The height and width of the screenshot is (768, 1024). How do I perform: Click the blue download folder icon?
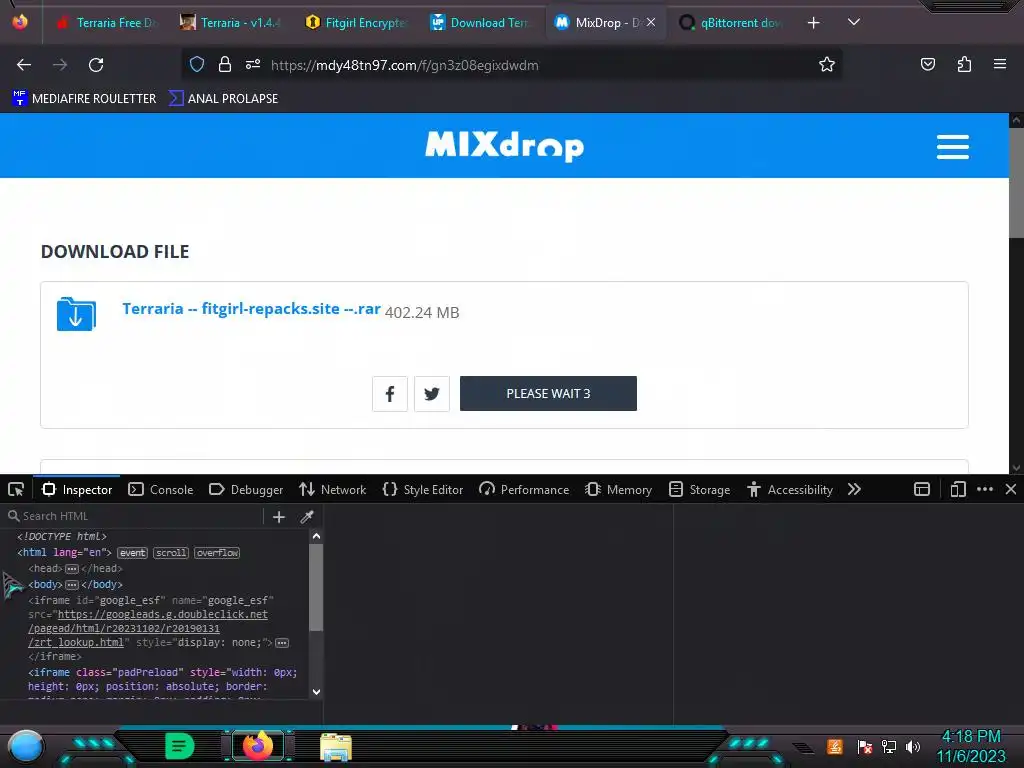pyautogui.click(x=76, y=314)
